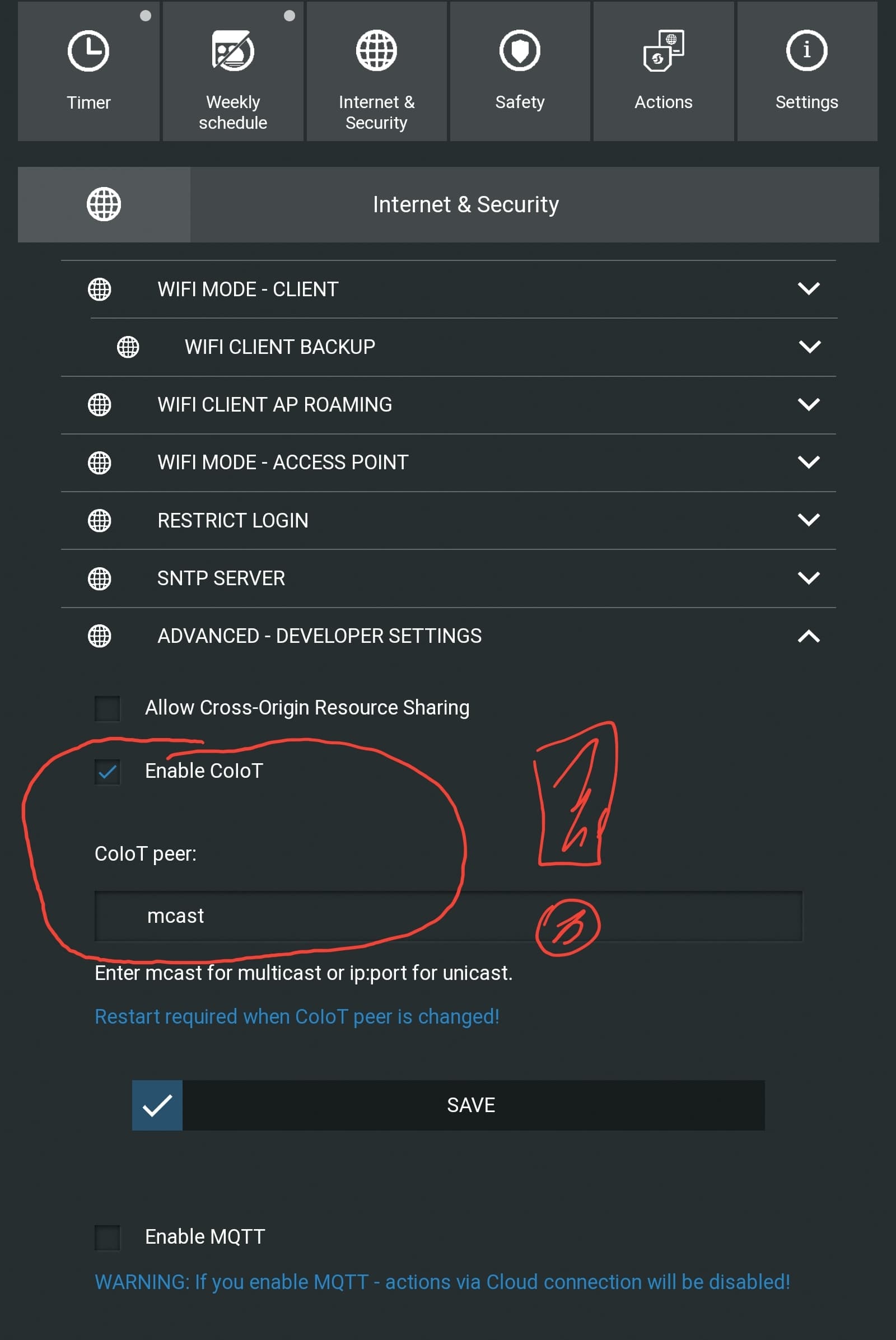The width and height of the screenshot is (896, 1340).
Task: Click the globe icon next to SNTP SERVER
Action: coord(100,578)
